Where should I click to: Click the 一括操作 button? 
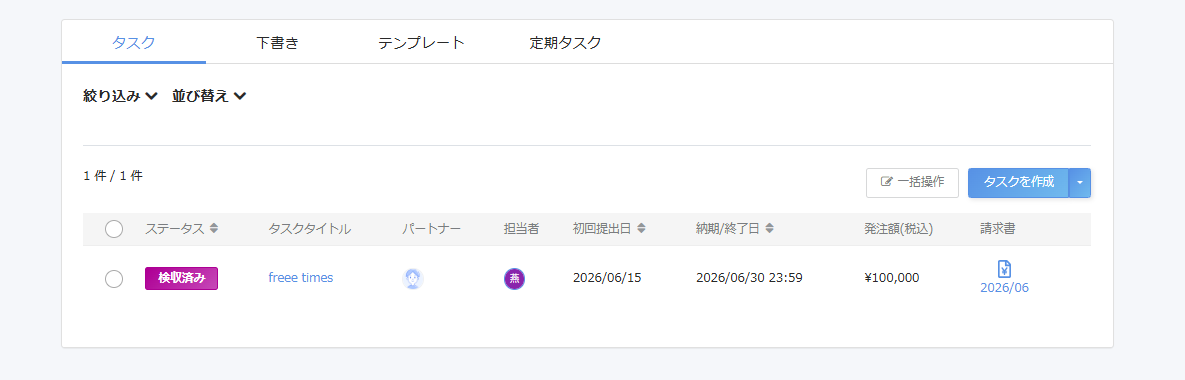click(912, 183)
